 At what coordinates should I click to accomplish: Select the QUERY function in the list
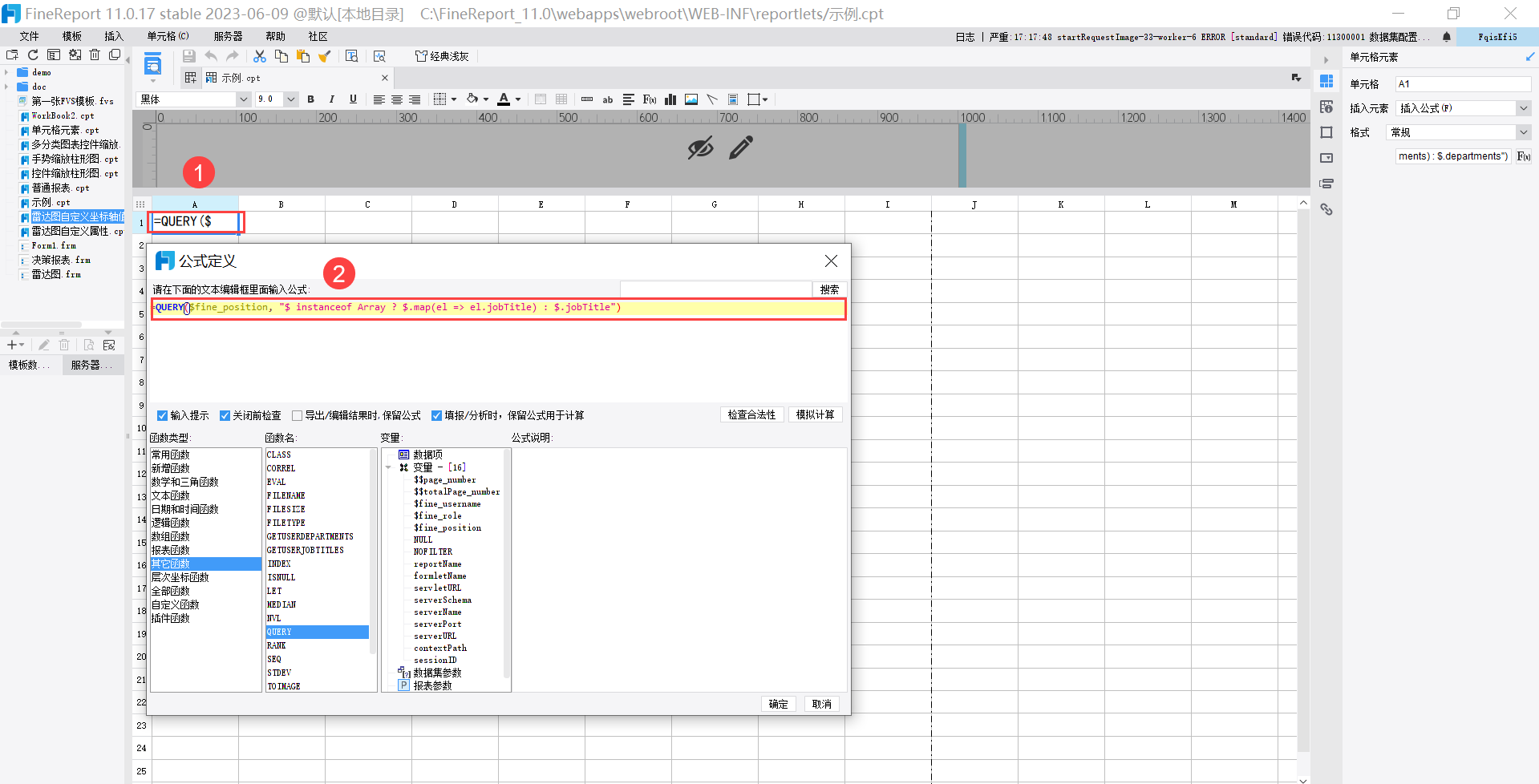tap(318, 632)
